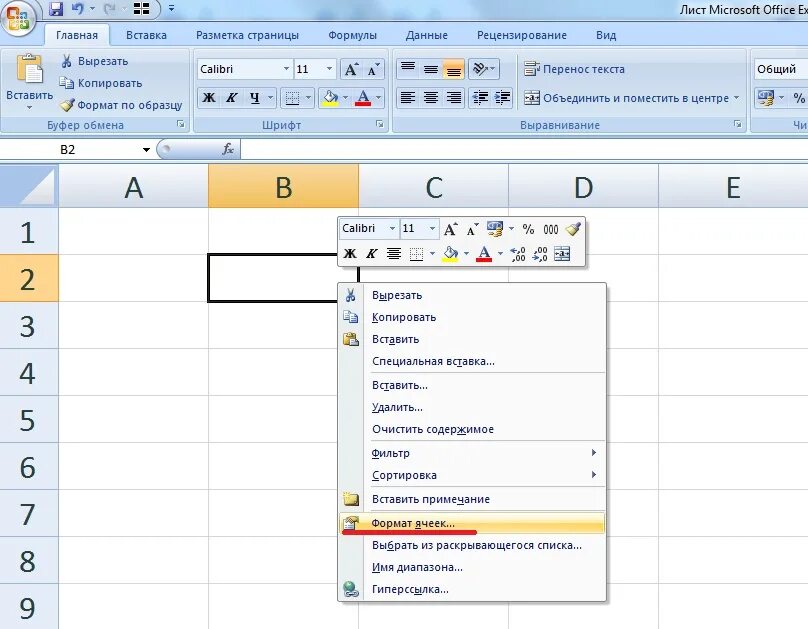Apply percent style in mini toolbar

(528, 229)
